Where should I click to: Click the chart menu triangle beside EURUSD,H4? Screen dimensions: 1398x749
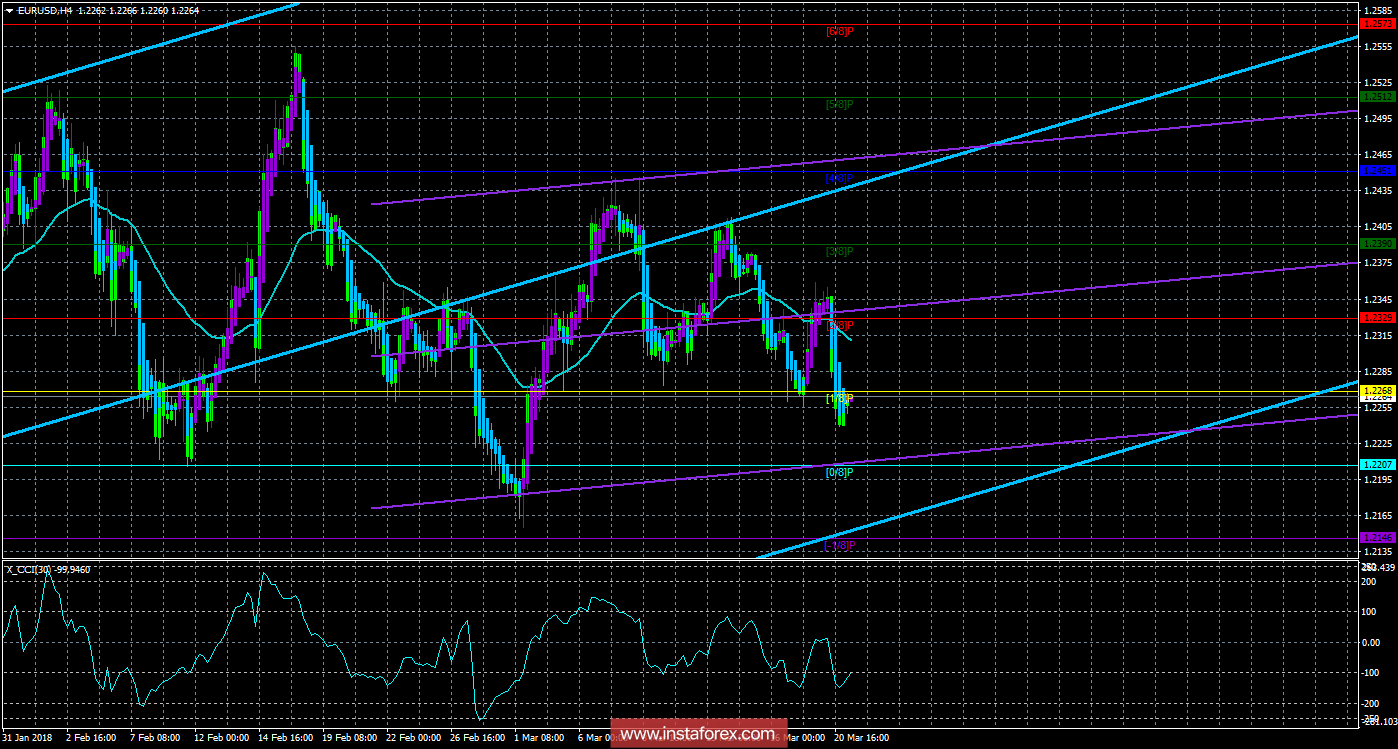pyautogui.click(x=9, y=10)
